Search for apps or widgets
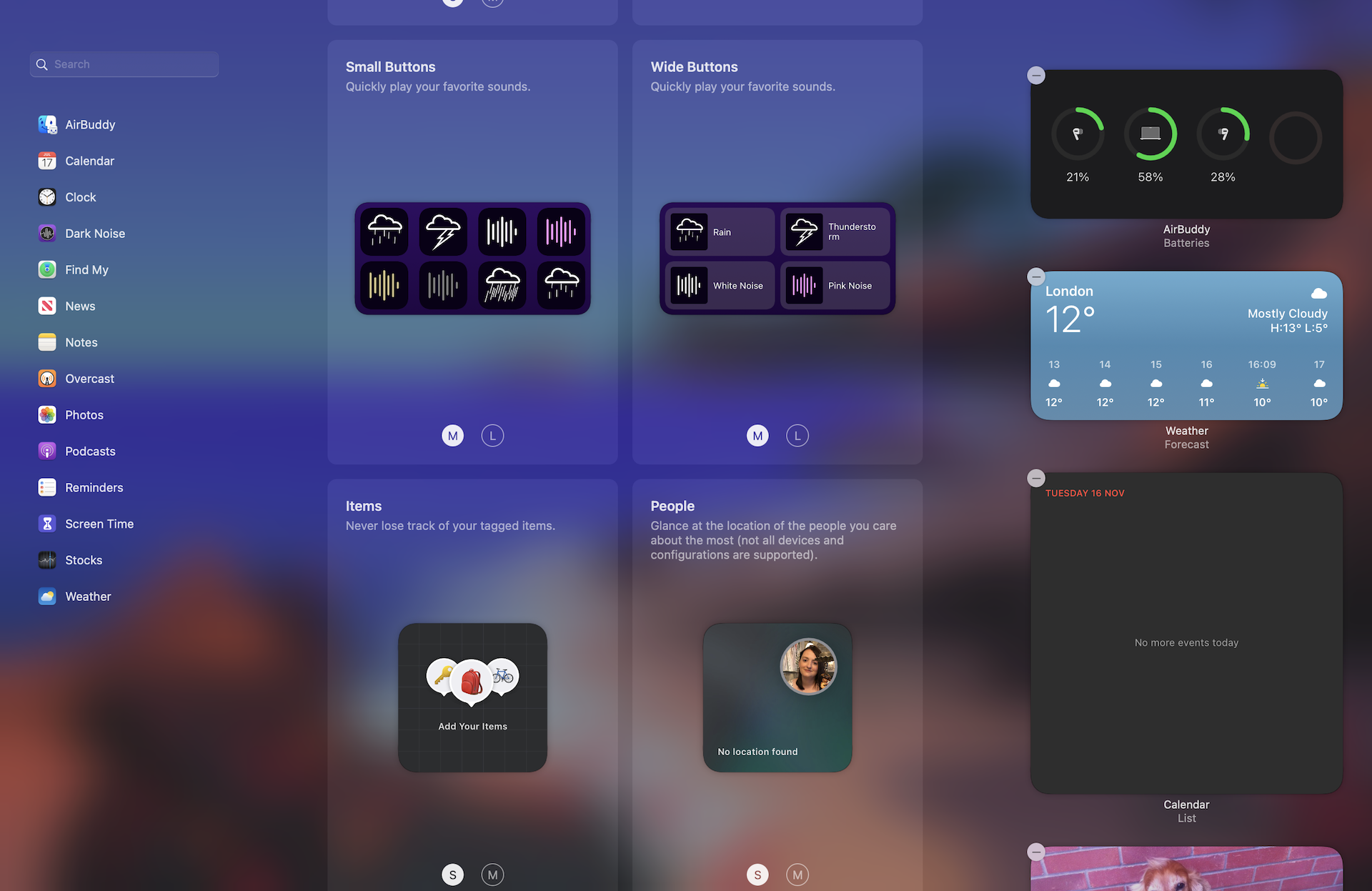Image resolution: width=1372 pixels, height=891 pixels. (124, 63)
